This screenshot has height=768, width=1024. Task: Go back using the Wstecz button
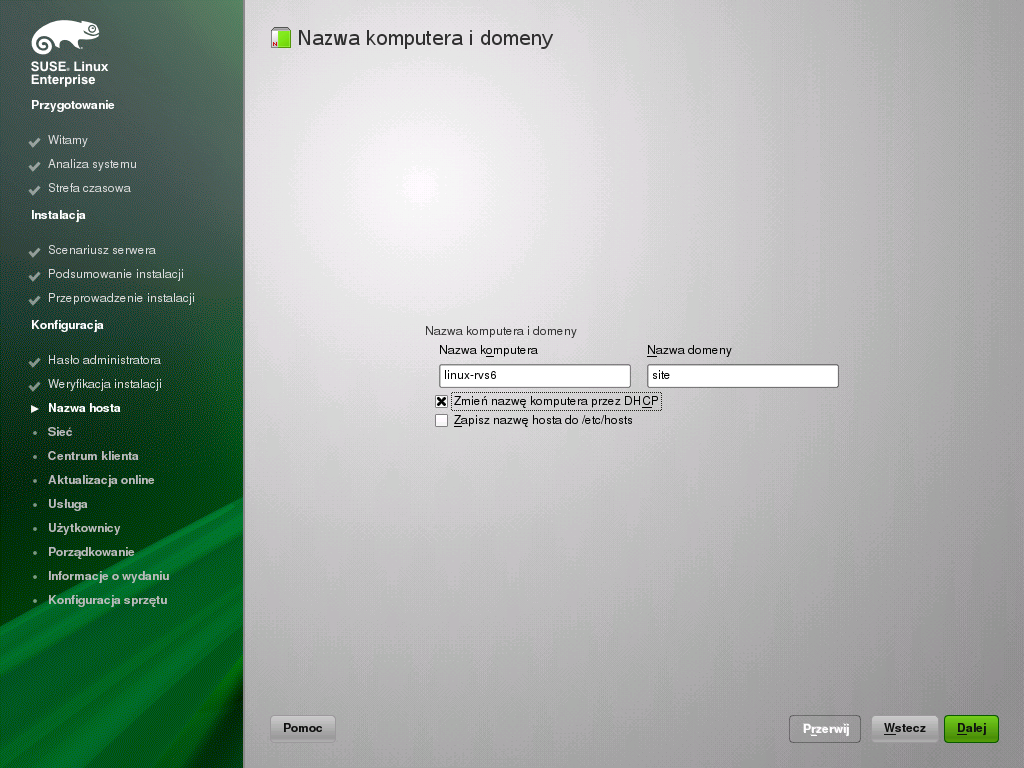click(904, 729)
